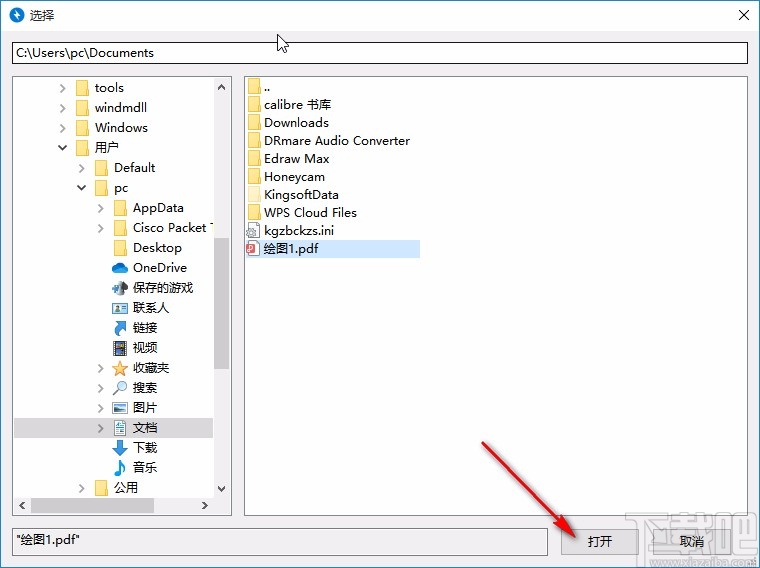Viewport: 760px width, 568px height.
Task: Select the Downloads folder in file list
Action: (296, 123)
